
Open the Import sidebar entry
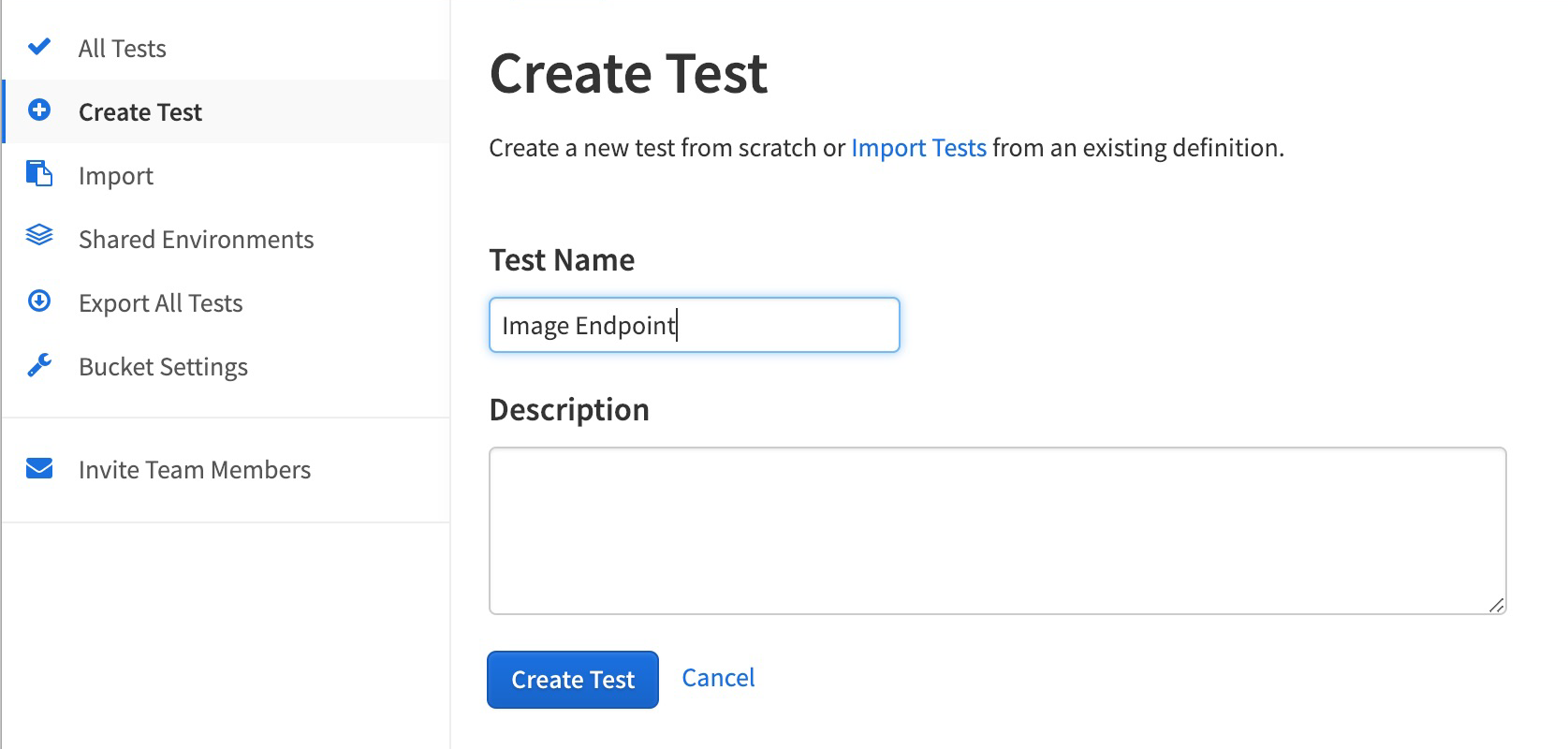click(x=227, y=176)
